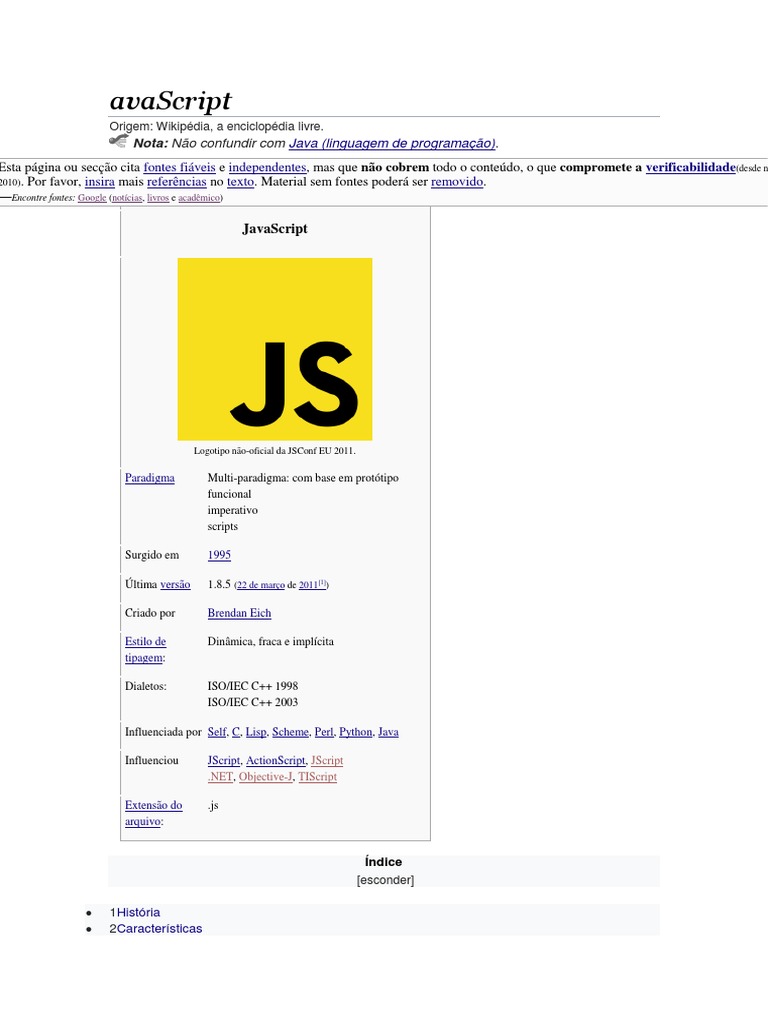
Task: Jump to section 1 História
Action: pos(138,913)
